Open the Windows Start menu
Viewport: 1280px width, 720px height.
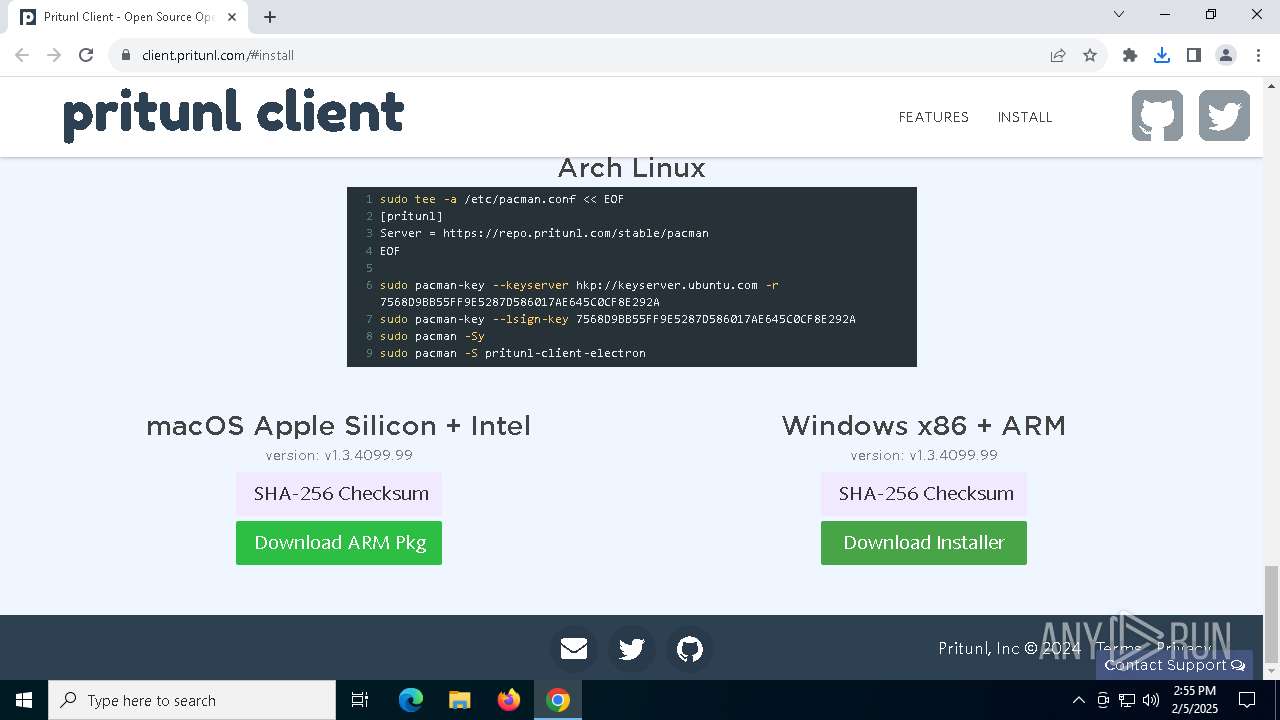(24, 700)
